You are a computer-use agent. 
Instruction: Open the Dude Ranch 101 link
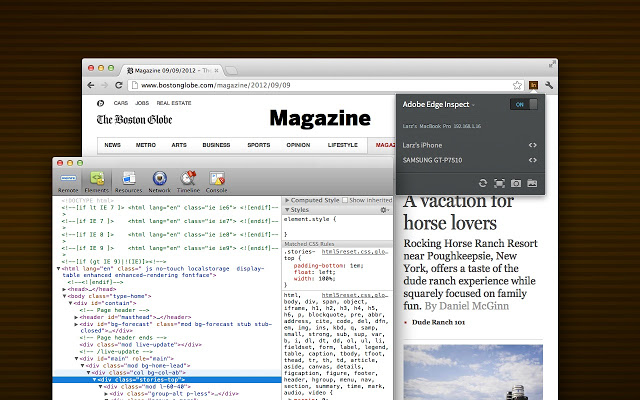point(438,322)
